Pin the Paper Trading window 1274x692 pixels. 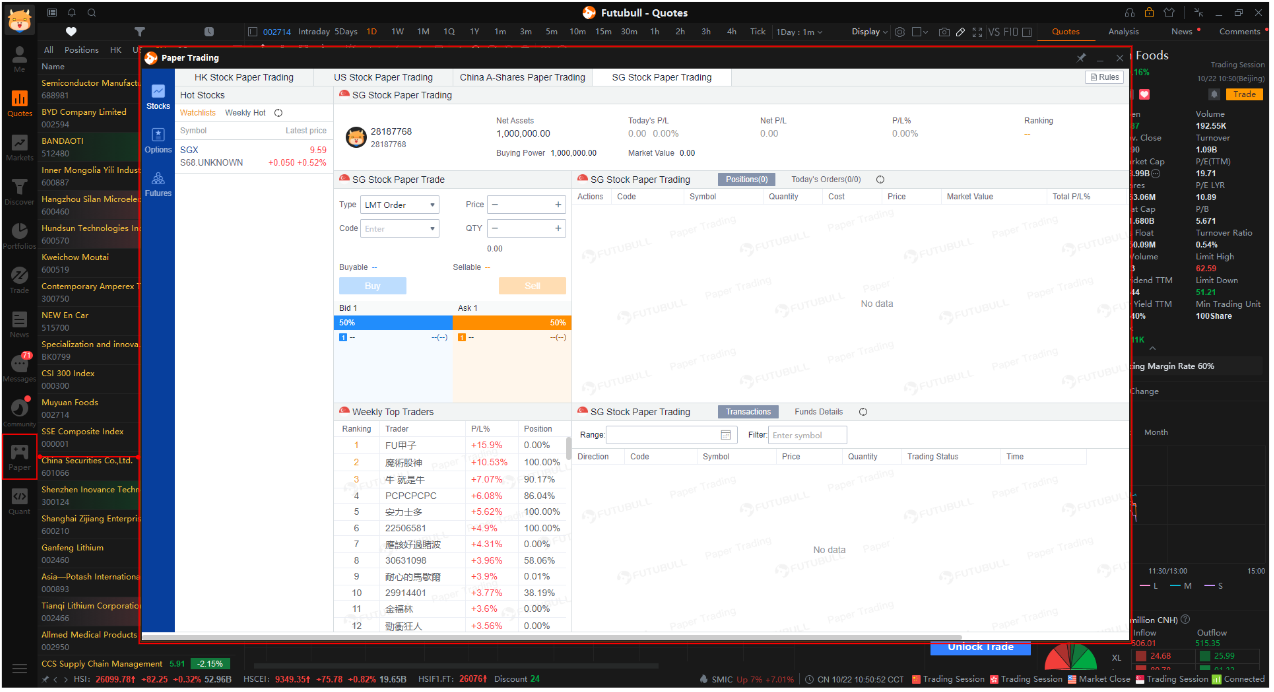(1081, 58)
